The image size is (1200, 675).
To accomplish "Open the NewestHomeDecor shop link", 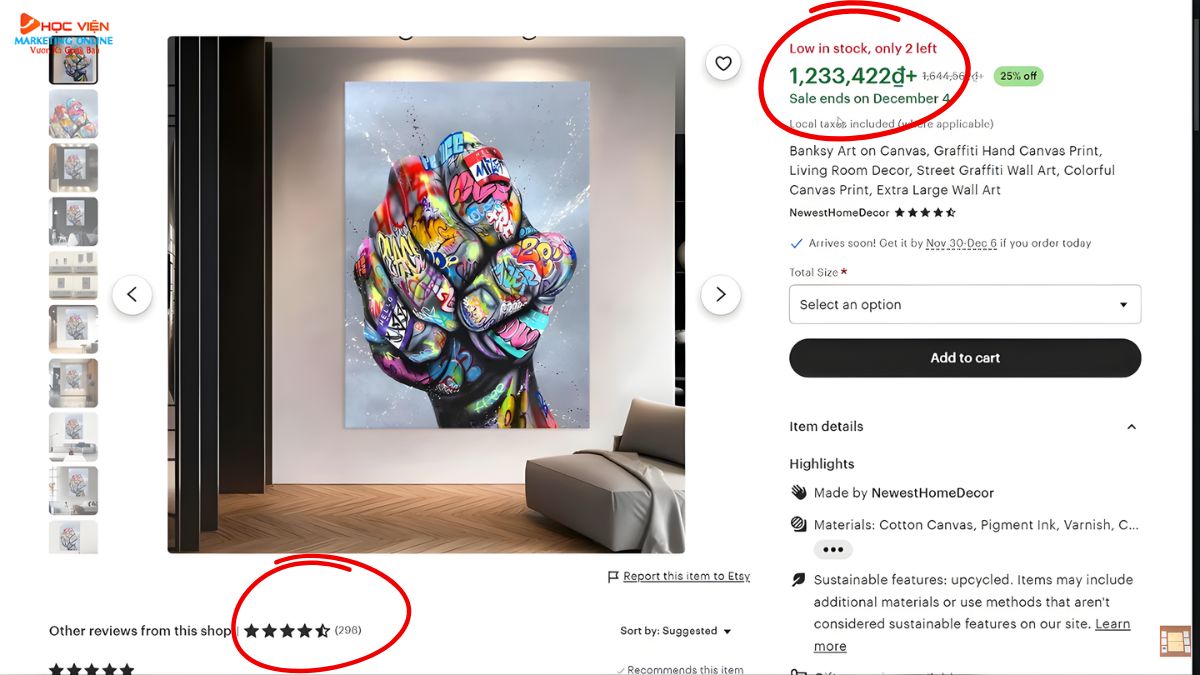I will coord(839,213).
